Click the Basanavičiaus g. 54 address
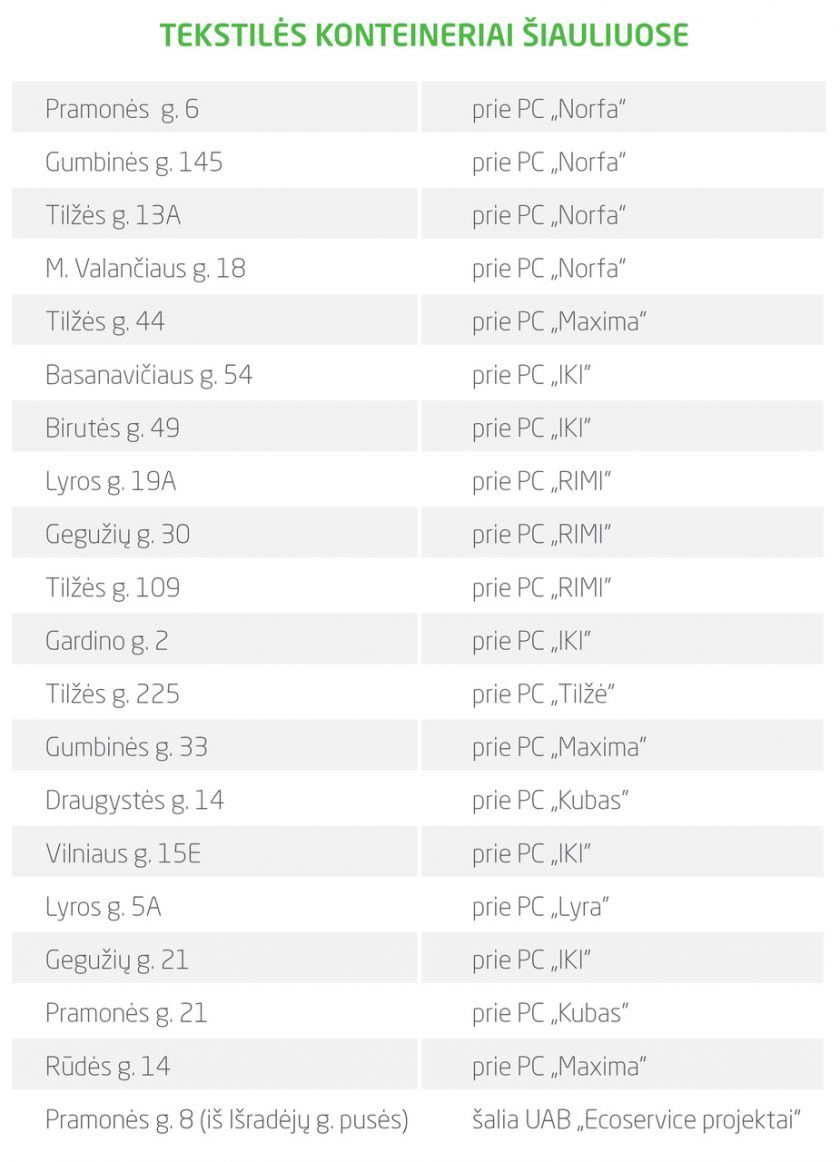 click(x=149, y=375)
